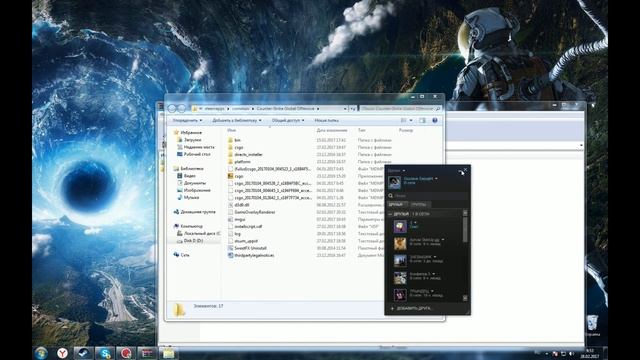Image resolution: width=640 pixels, height=360 pixels.
Task: Open the Друзья menu dropdown in Steam
Action: point(396,171)
